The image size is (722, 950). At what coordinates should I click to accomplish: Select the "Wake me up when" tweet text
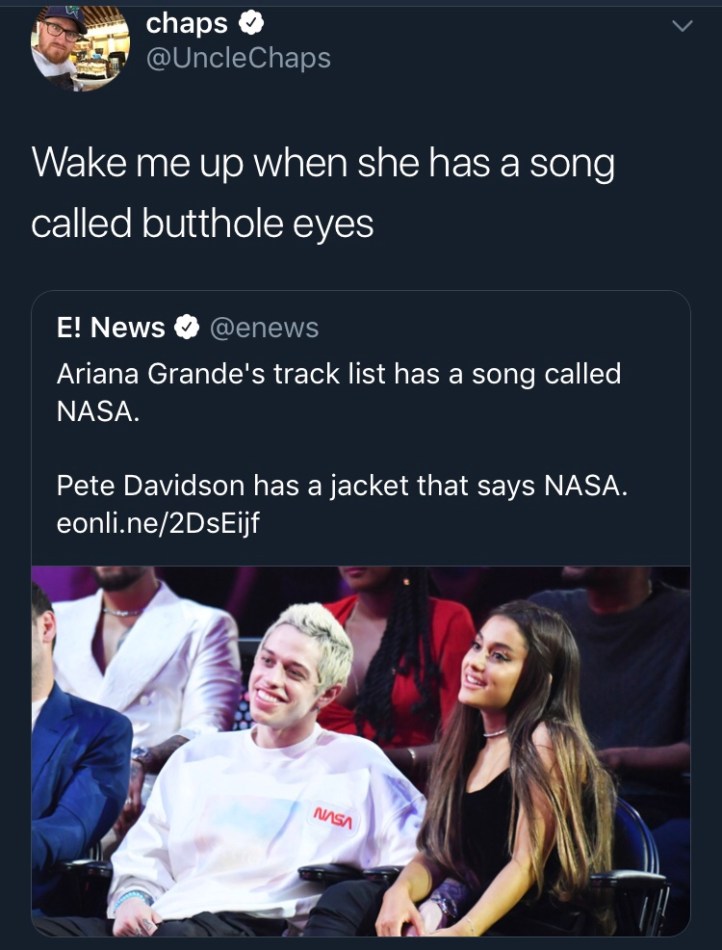[x=323, y=194]
